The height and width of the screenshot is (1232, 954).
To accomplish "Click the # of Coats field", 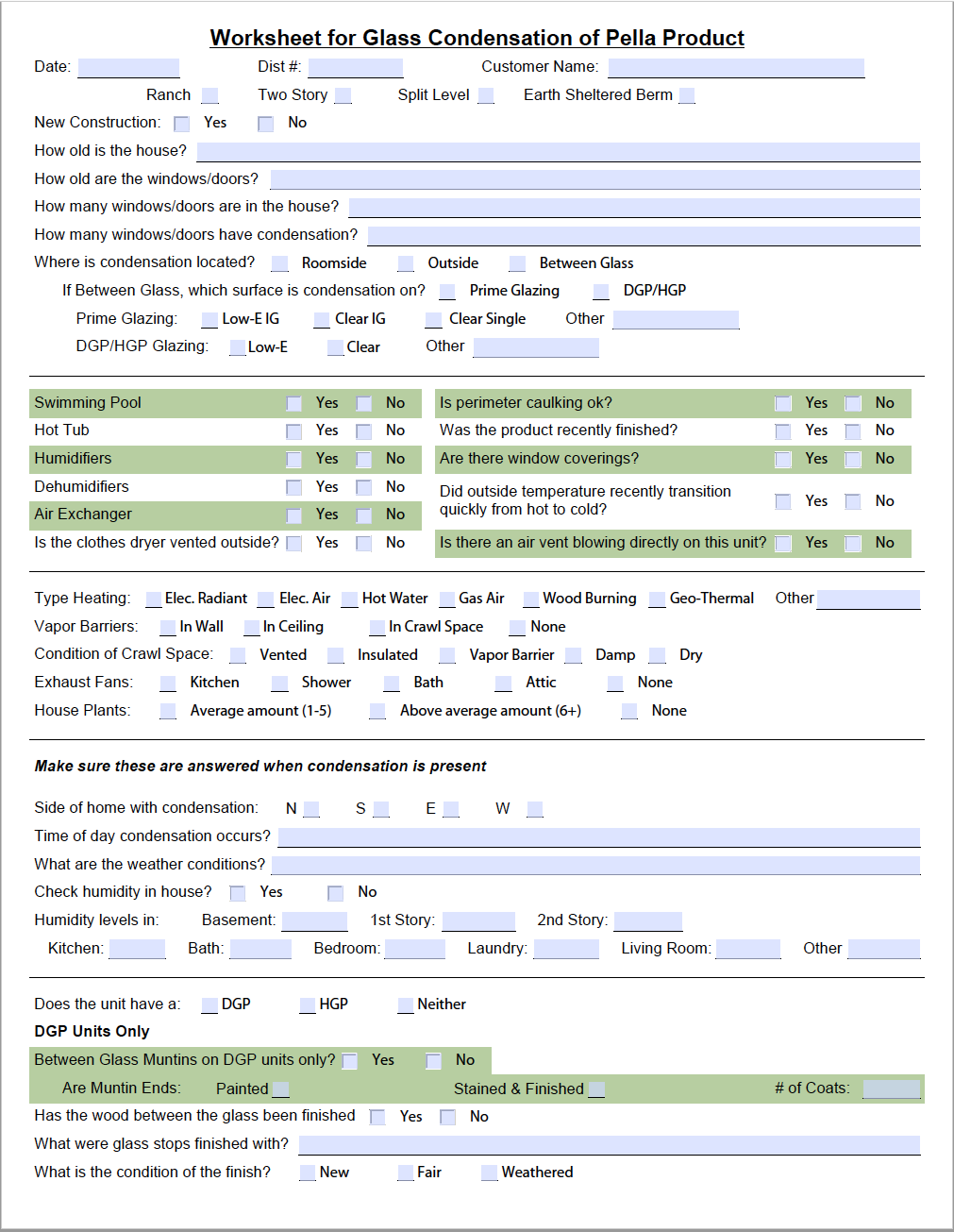I will click(x=891, y=1088).
